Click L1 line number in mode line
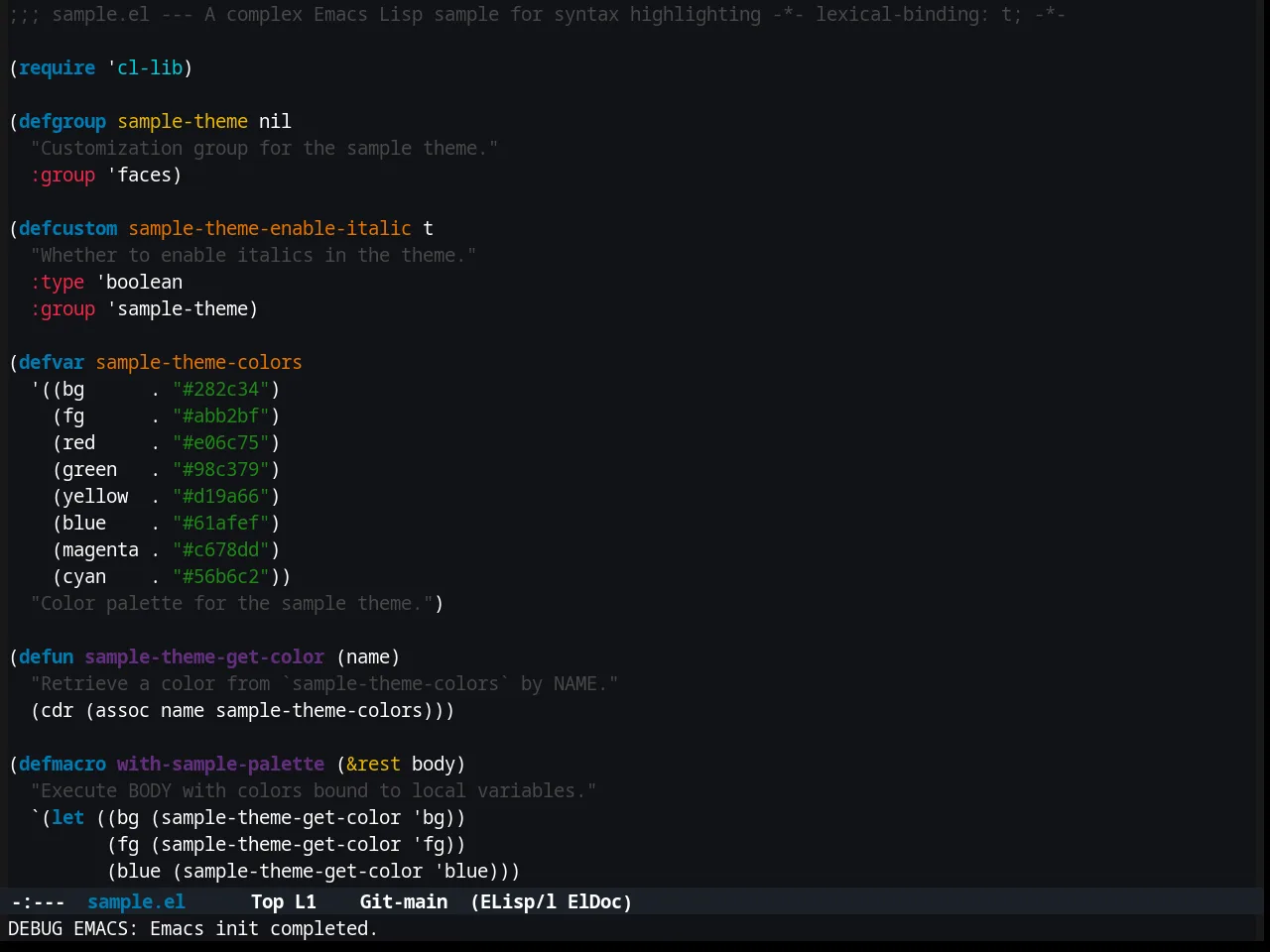 coord(306,901)
